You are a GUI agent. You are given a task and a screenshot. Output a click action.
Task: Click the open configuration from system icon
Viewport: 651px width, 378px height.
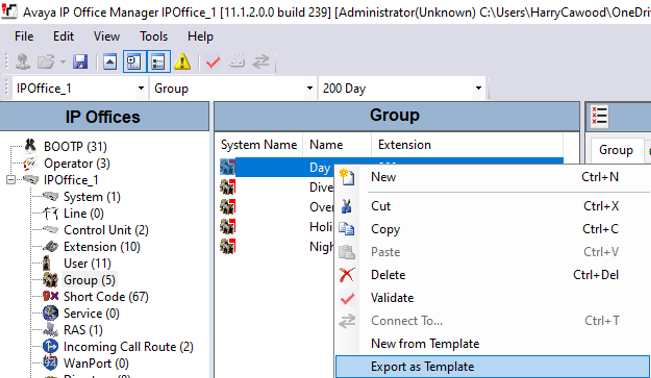pyautogui.click(x=23, y=62)
